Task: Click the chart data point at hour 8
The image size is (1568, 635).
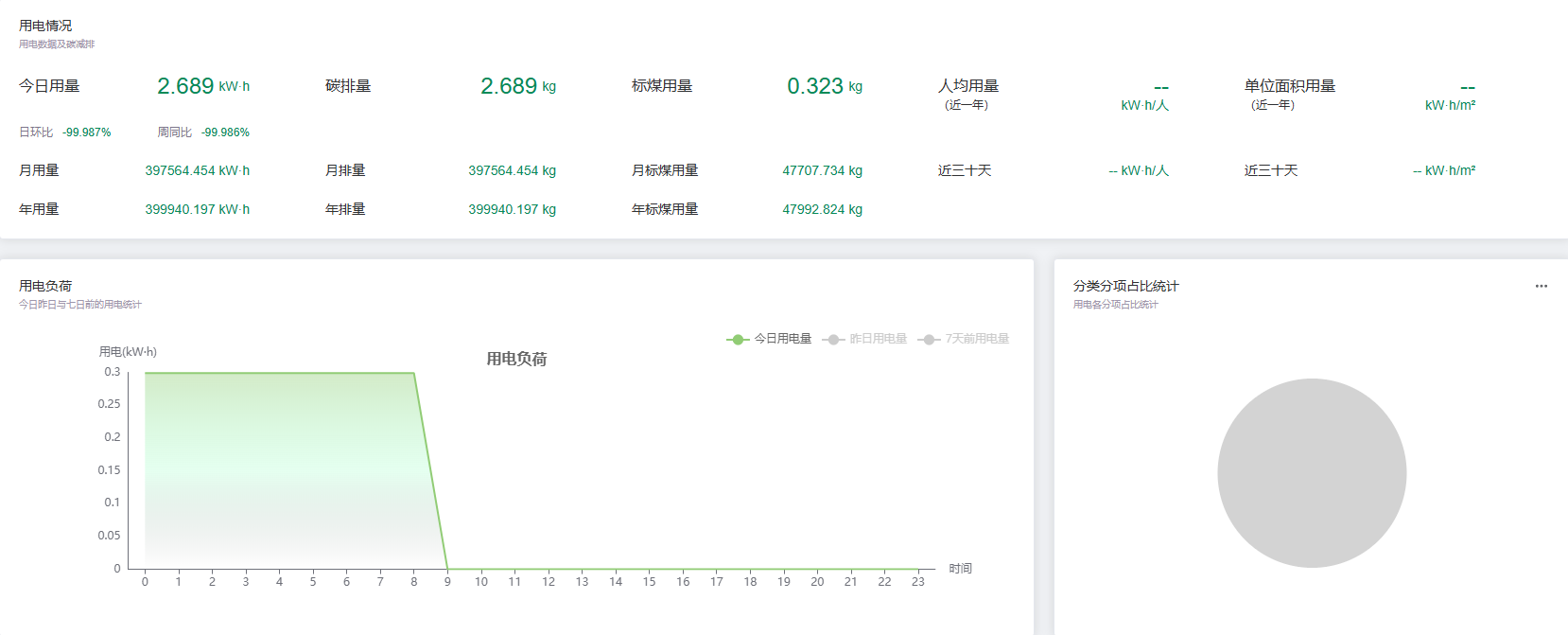Action: click(414, 373)
